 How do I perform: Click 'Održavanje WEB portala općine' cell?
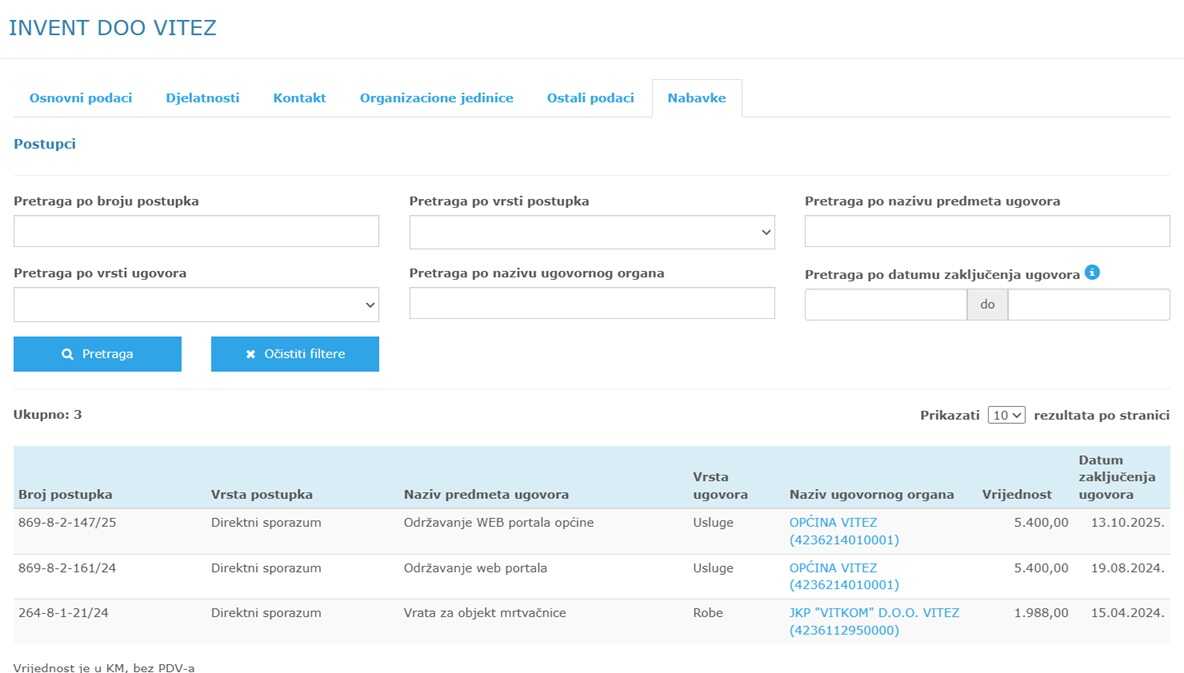499,523
